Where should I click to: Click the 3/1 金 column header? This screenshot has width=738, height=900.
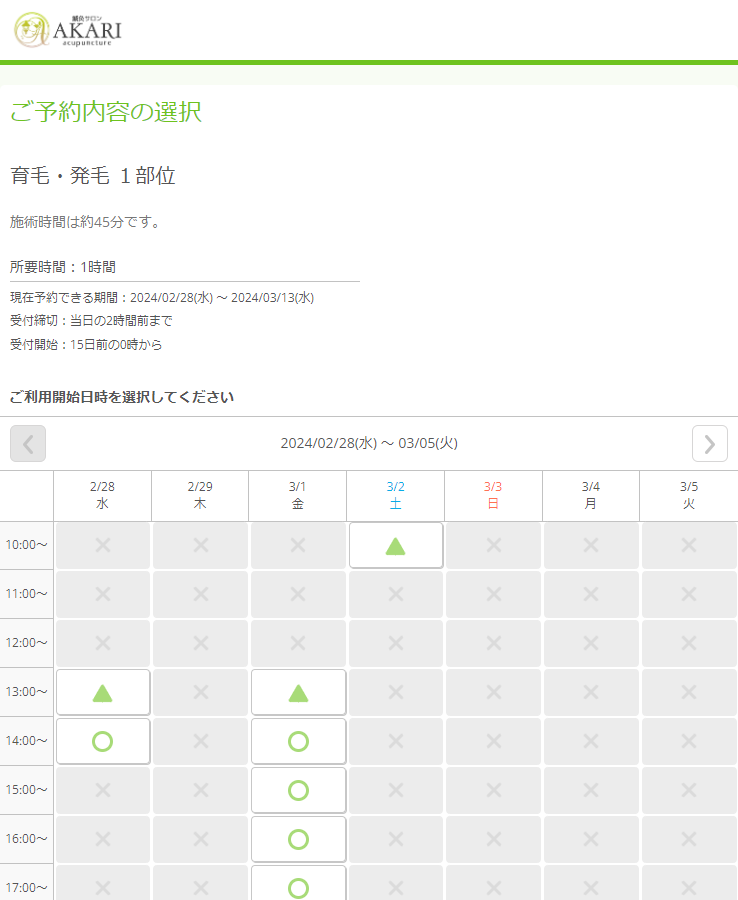(298, 495)
